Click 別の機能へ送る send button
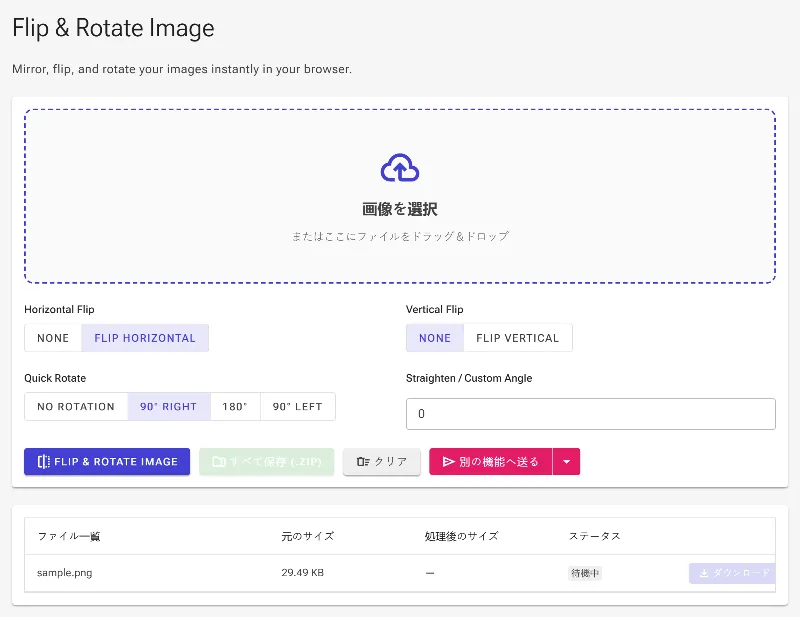The height and width of the screenshot is (617, 800). (491, 462)
